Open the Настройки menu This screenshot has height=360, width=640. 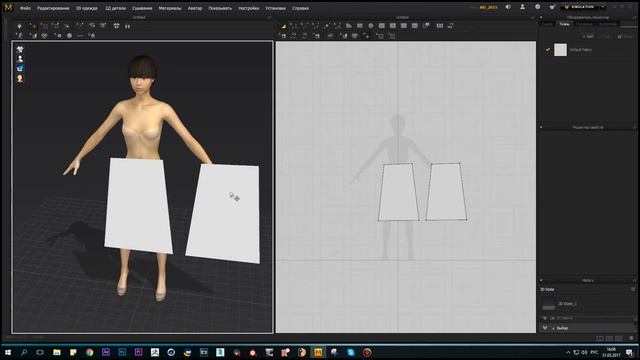click(x=249, y=8)
